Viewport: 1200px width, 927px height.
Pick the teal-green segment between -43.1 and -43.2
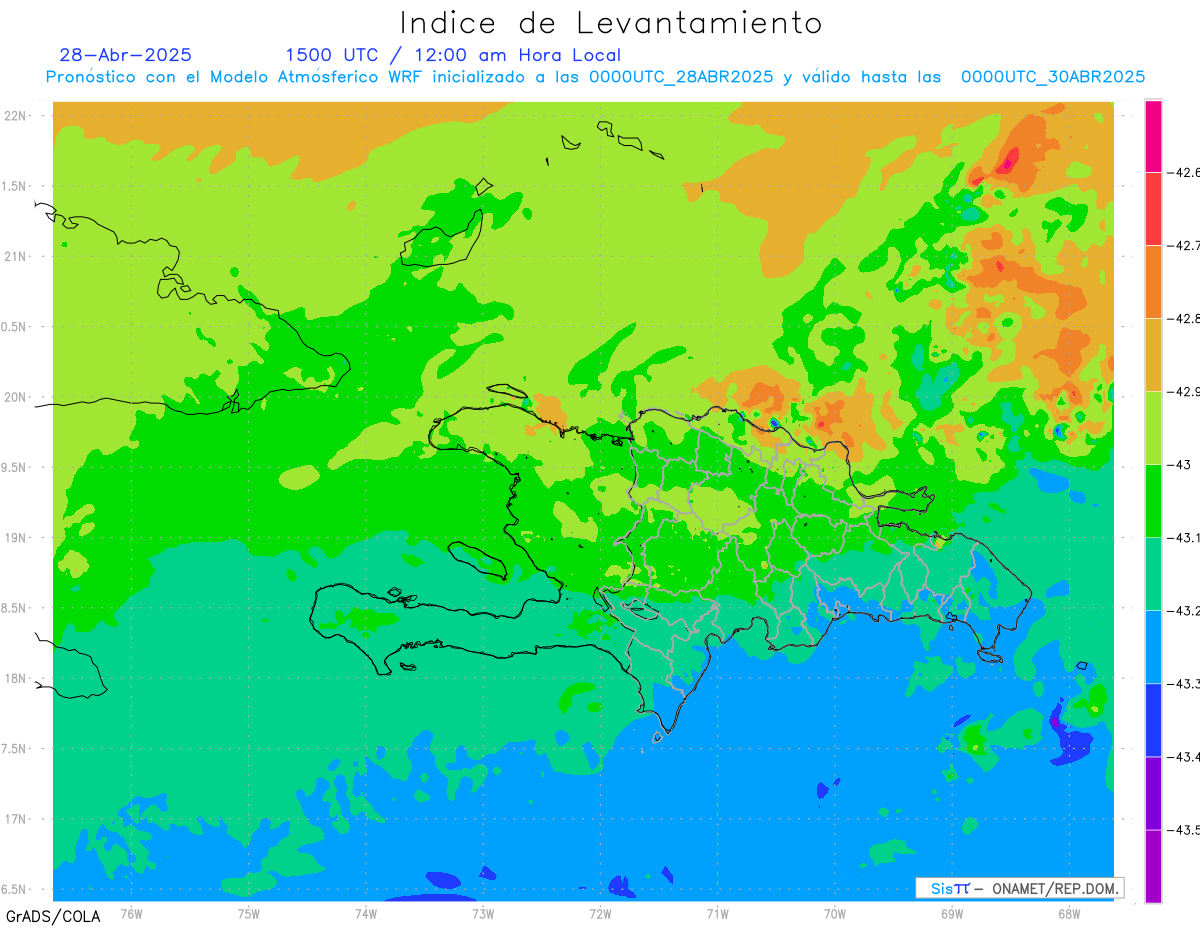(1153, 573)
